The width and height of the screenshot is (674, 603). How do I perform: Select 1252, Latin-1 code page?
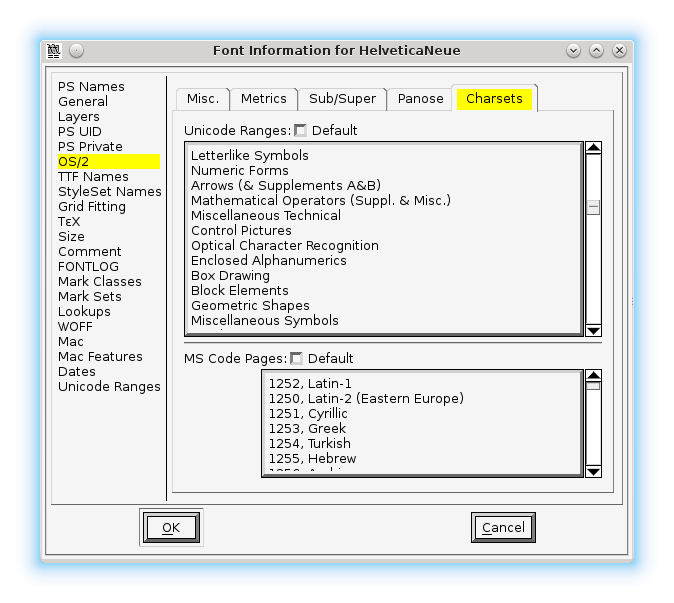click(310, 384)
